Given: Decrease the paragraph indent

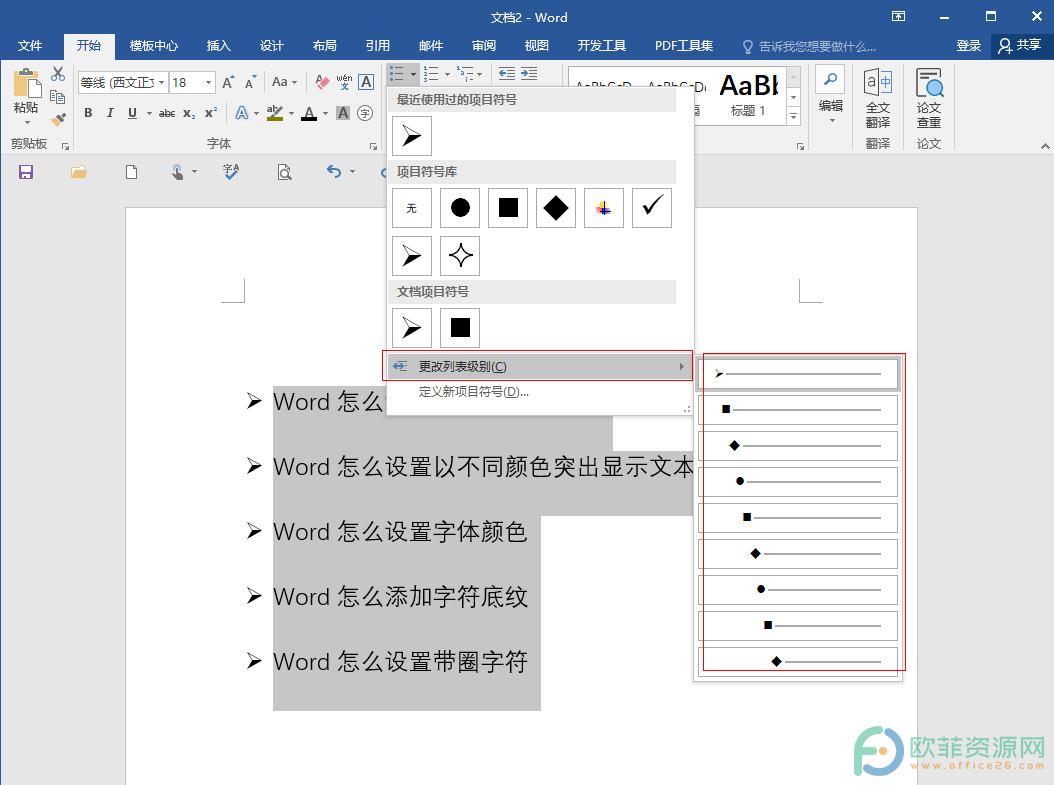Looking at the screenshot, I should coord(507,73).
